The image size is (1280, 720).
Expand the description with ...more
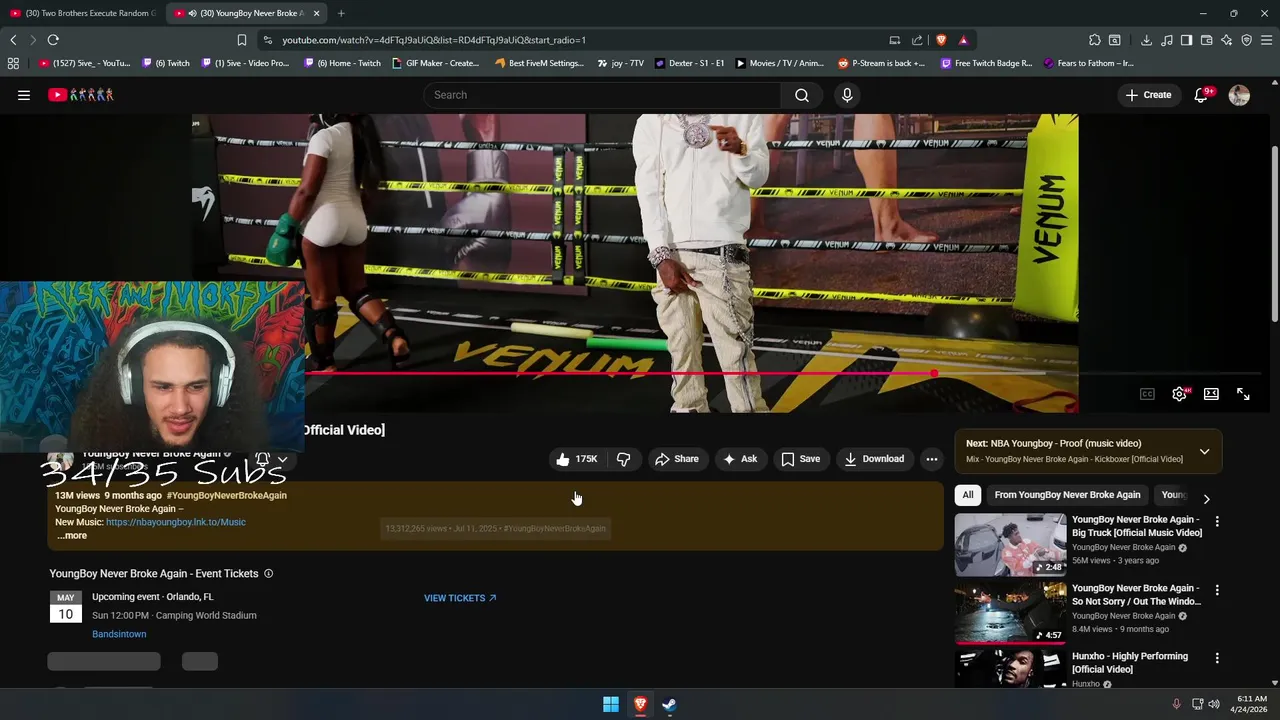click(72, 536)
